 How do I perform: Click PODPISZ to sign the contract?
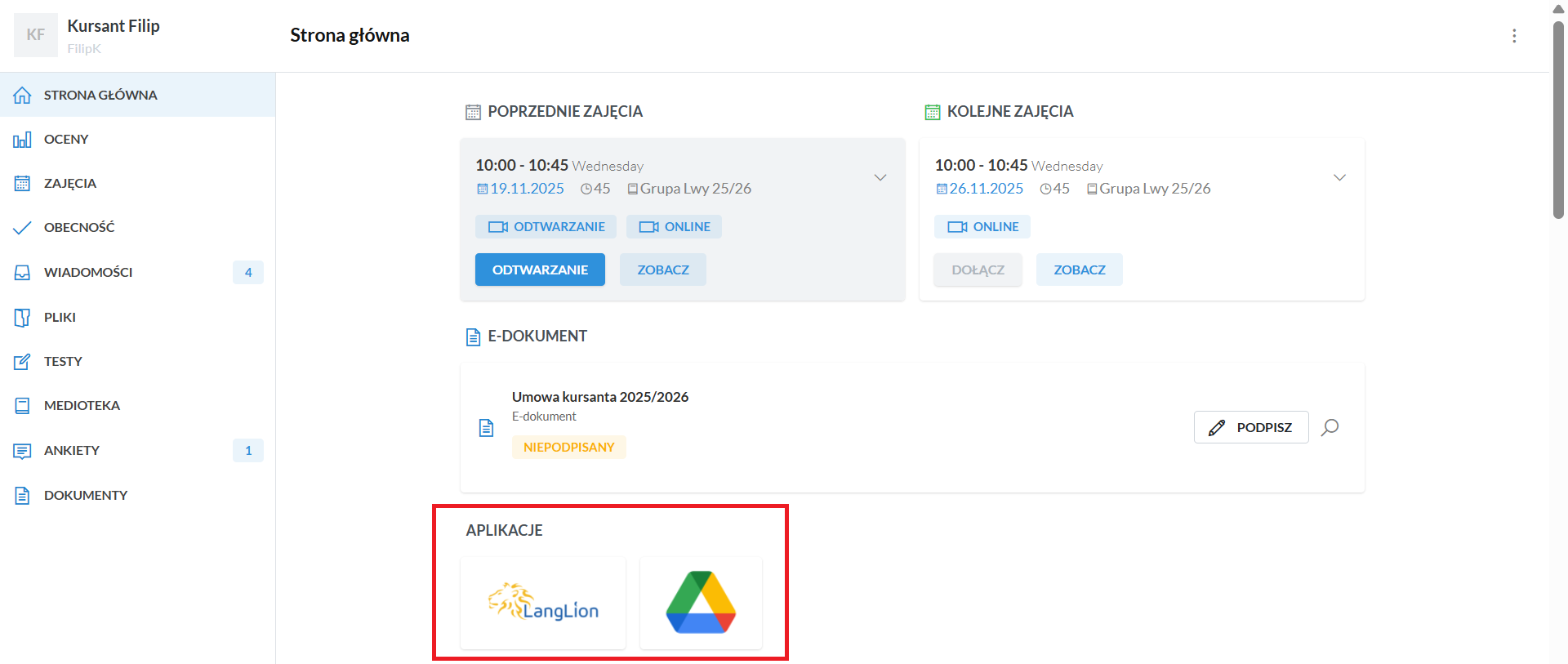tap(1251, 427)
